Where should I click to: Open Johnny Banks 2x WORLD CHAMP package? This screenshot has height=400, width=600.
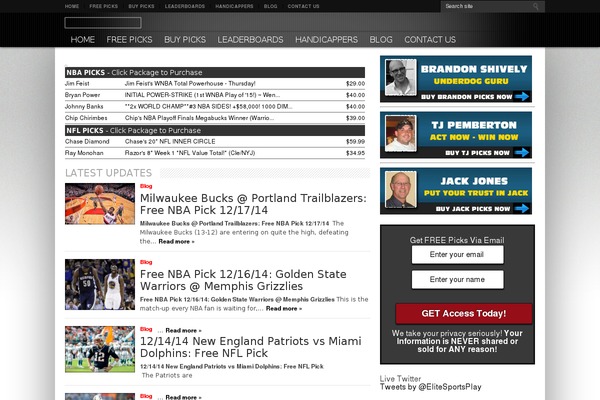point(208,106)
